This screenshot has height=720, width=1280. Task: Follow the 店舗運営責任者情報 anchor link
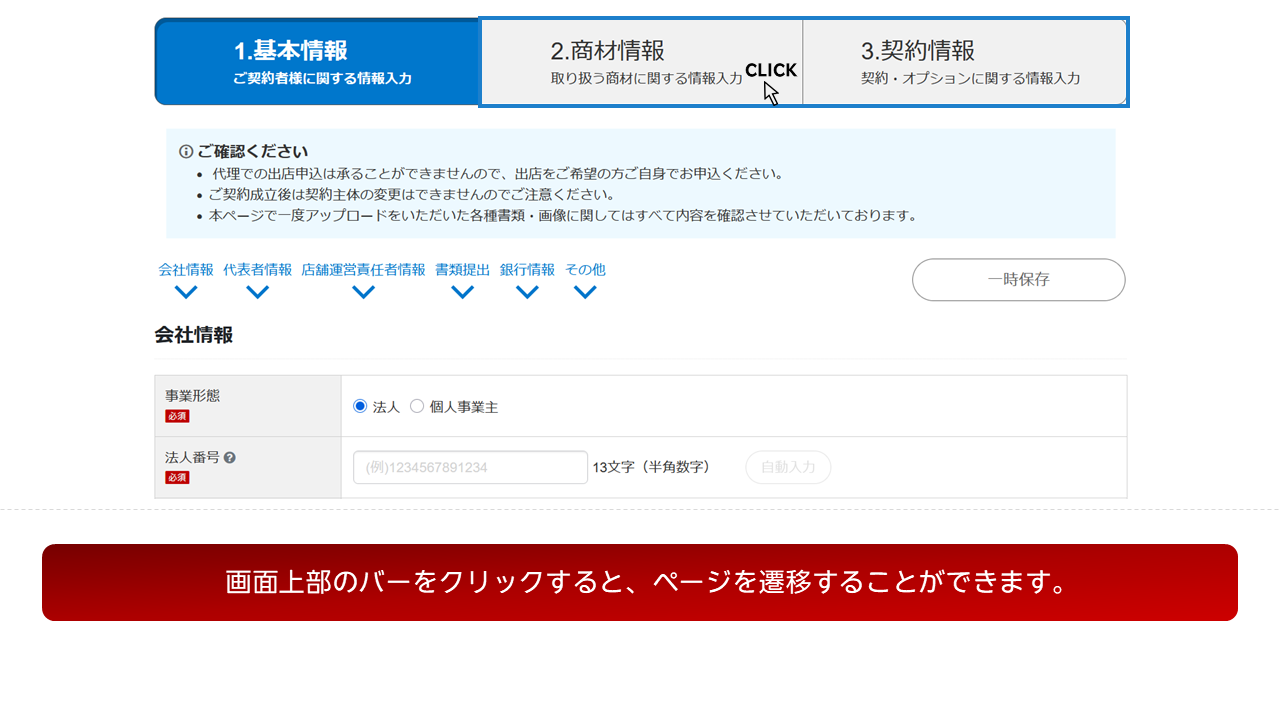click(363, 270)
